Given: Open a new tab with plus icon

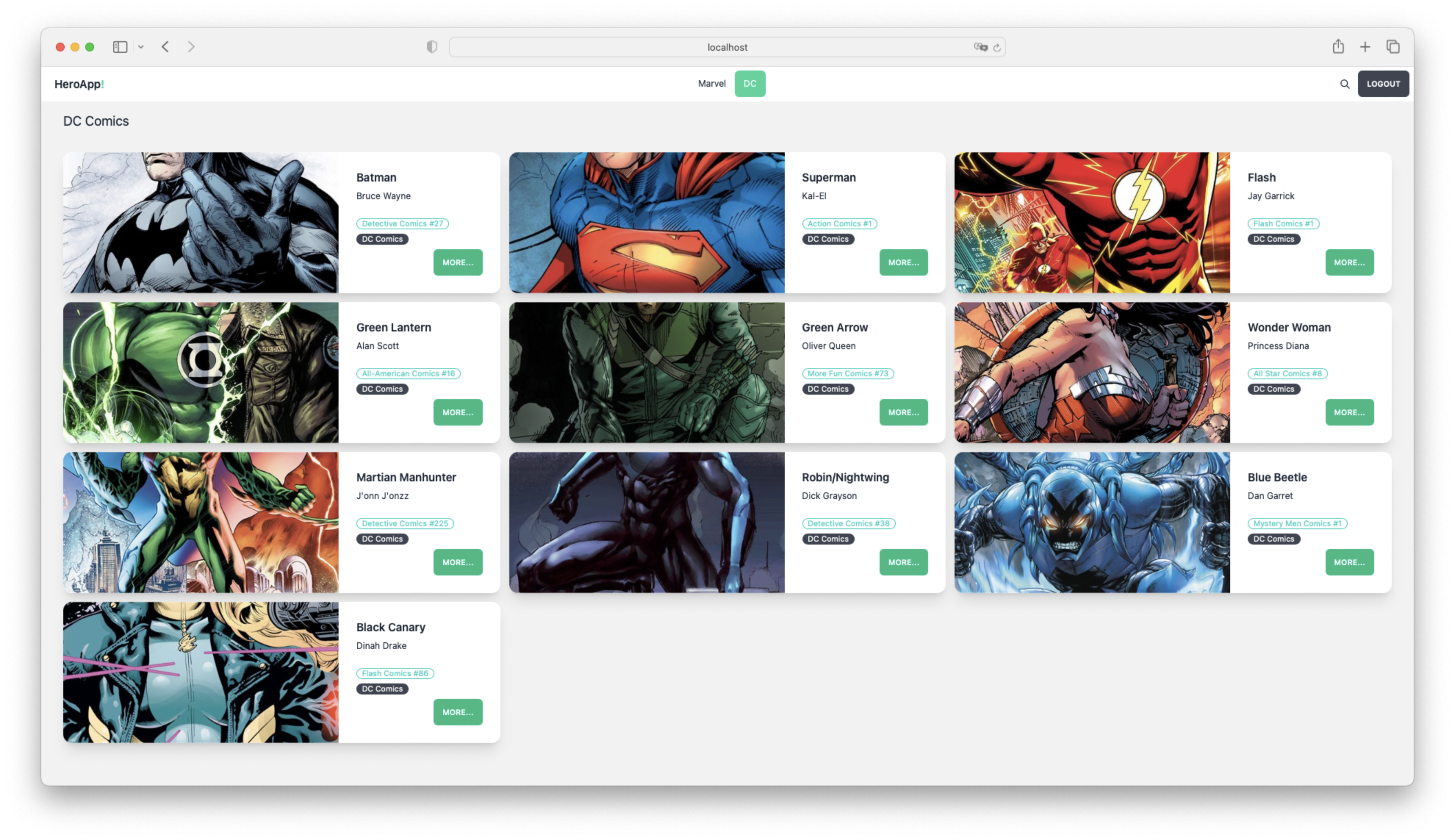Looking at the screenshot, I should (1365, 47).
